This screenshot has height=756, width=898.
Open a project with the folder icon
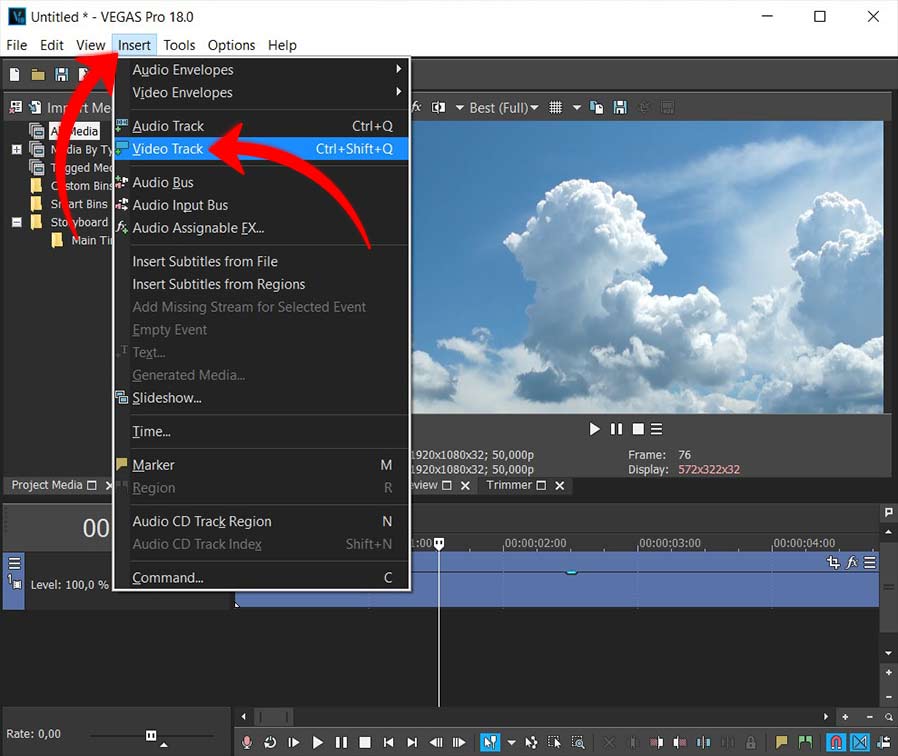pos(38,74)
